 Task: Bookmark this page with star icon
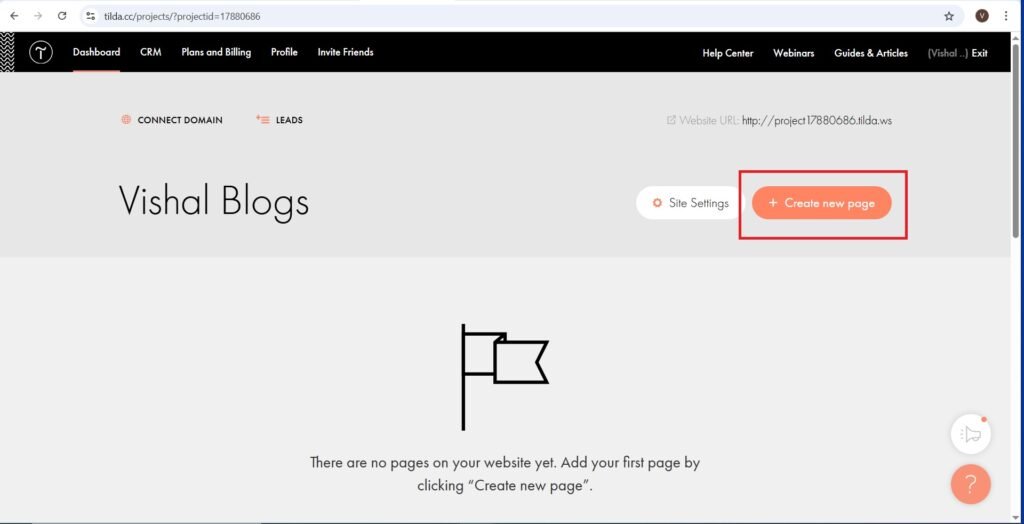pyautogui.click(x=949, y=16)
